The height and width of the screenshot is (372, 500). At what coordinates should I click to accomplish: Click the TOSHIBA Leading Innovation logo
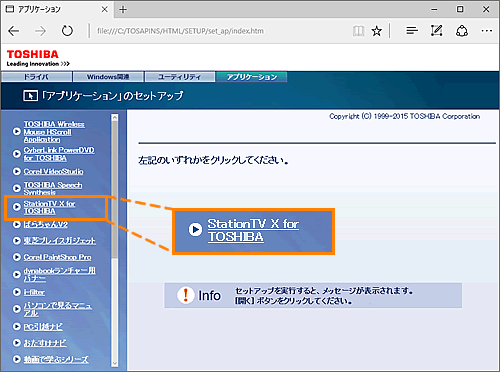(37, 58)
